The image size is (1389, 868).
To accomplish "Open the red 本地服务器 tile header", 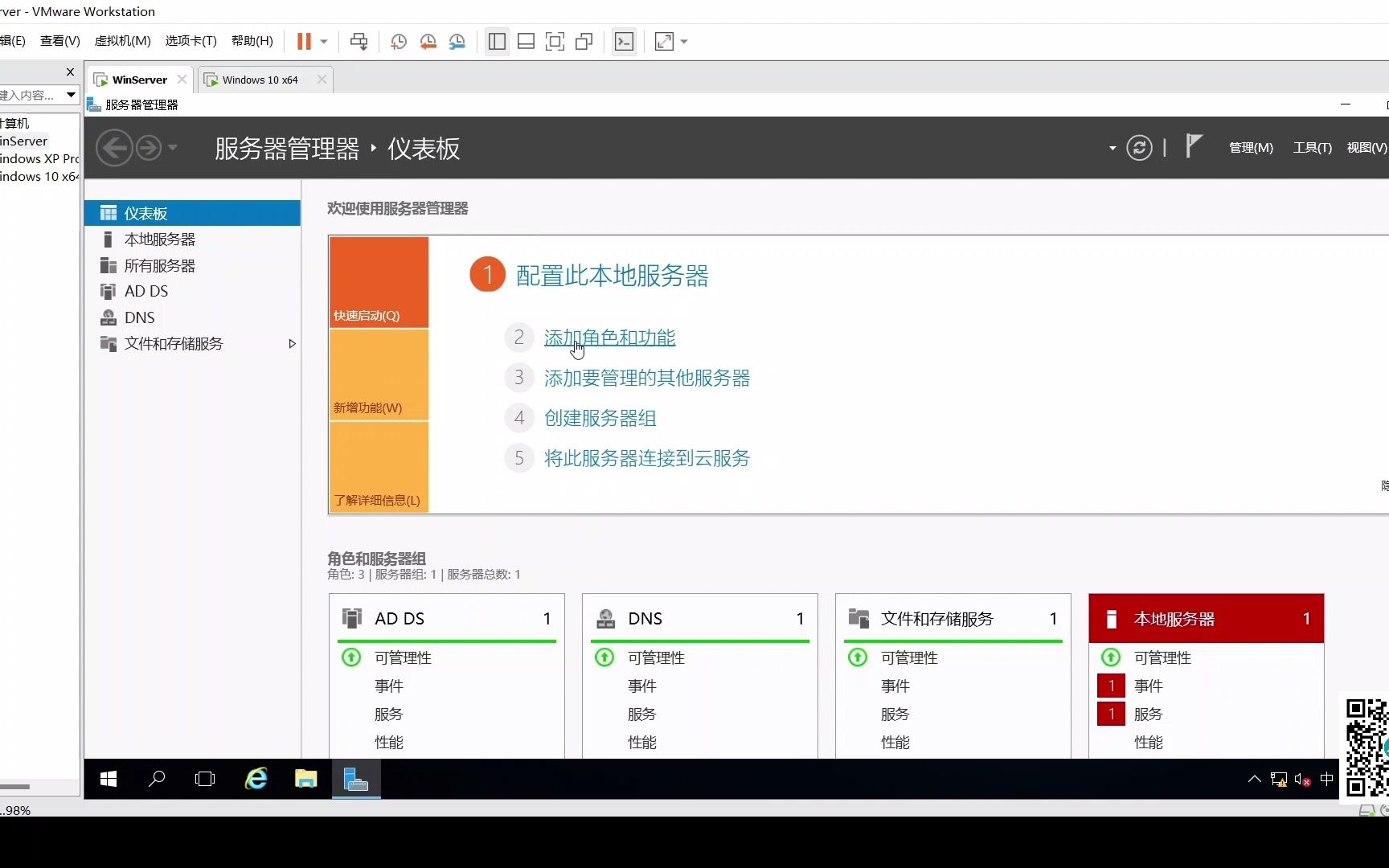I will 1207,618.
